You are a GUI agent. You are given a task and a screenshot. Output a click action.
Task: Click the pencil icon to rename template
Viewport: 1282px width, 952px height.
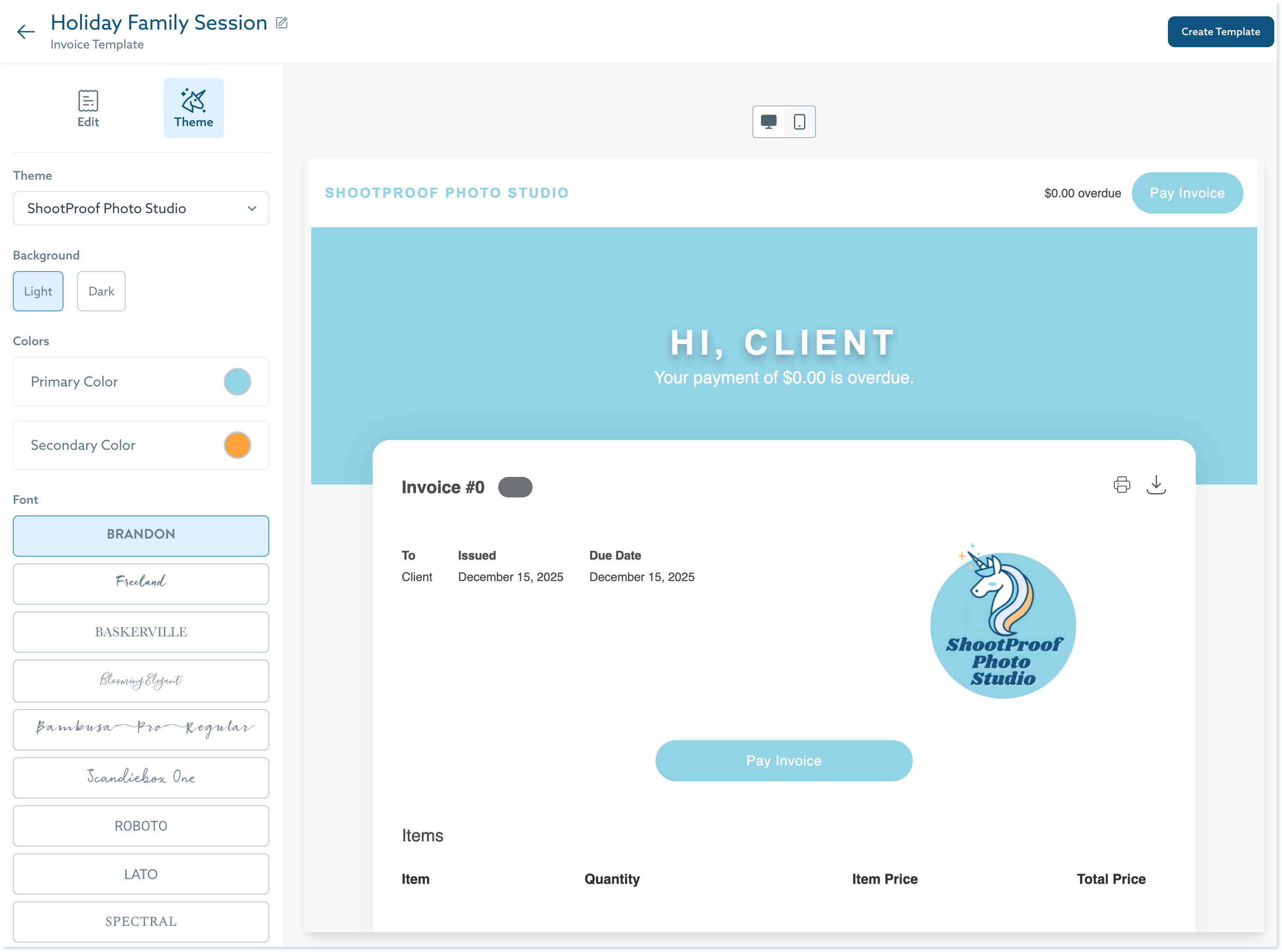[282, 23]
